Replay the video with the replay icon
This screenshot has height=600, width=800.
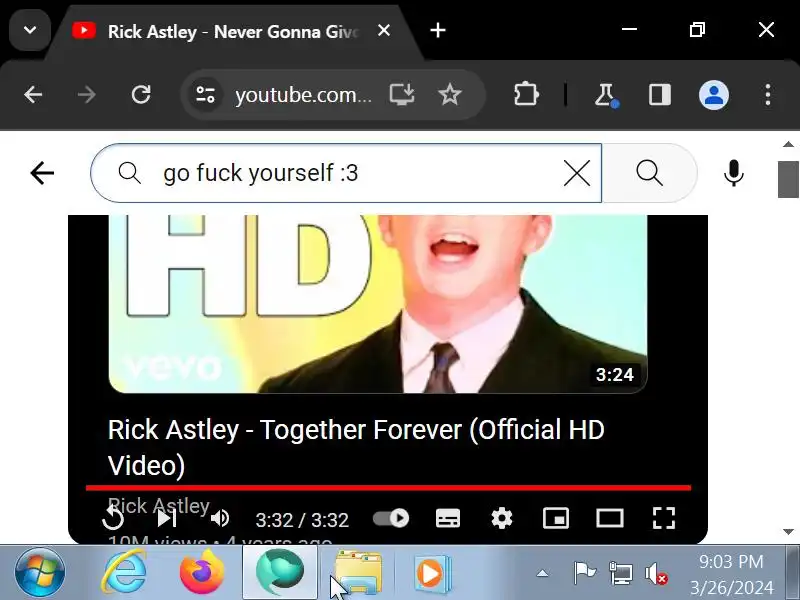[113, 519]
